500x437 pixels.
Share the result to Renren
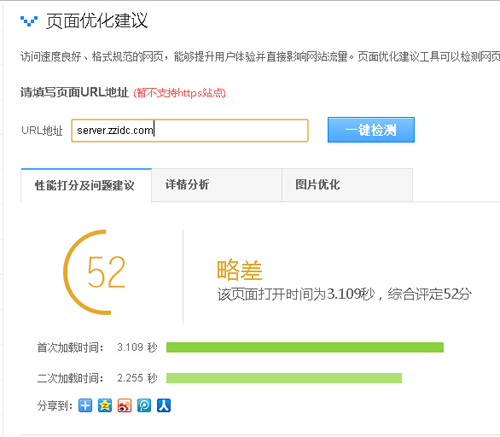click(164, 406)
